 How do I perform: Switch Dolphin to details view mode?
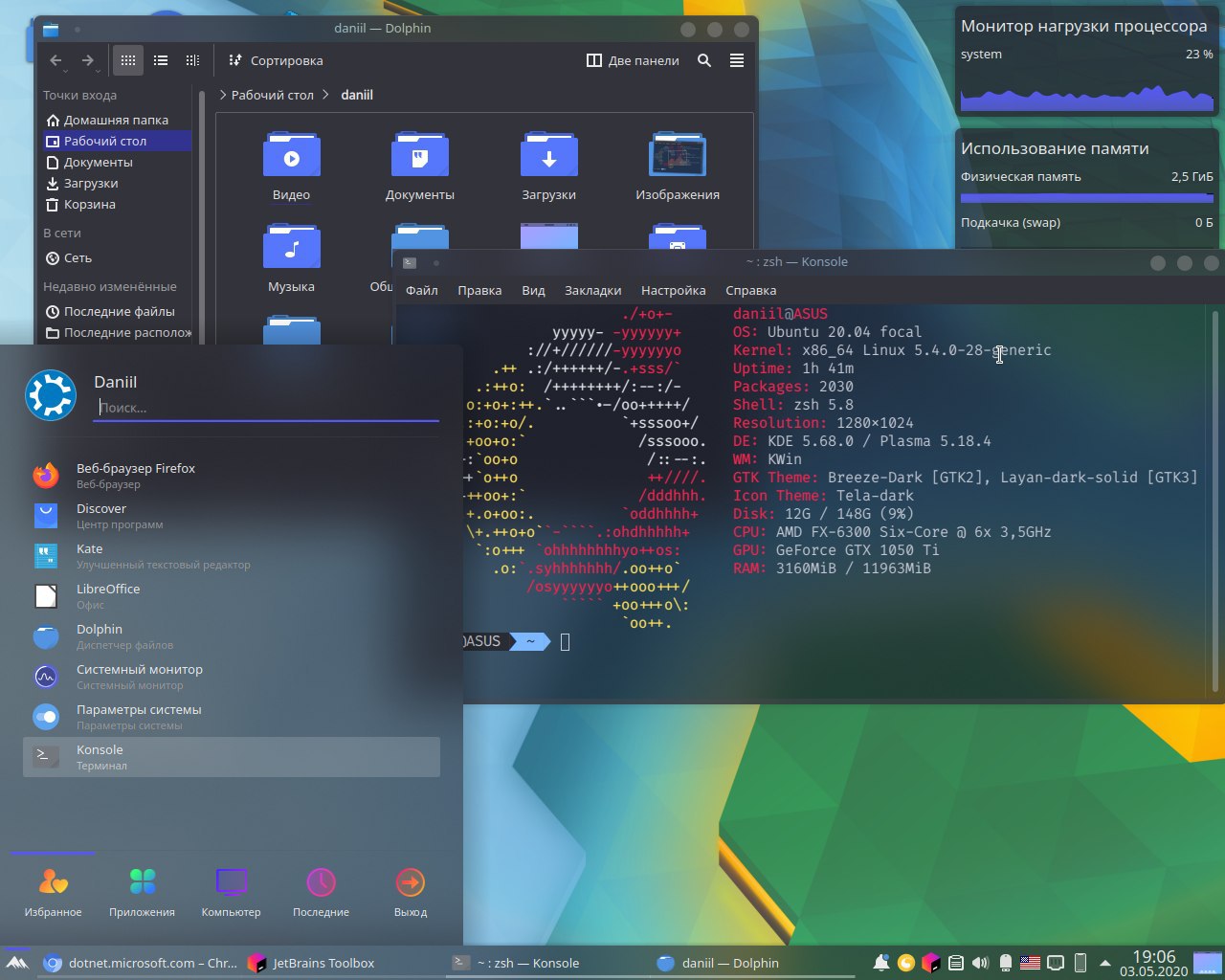click(x=192, y=60)
